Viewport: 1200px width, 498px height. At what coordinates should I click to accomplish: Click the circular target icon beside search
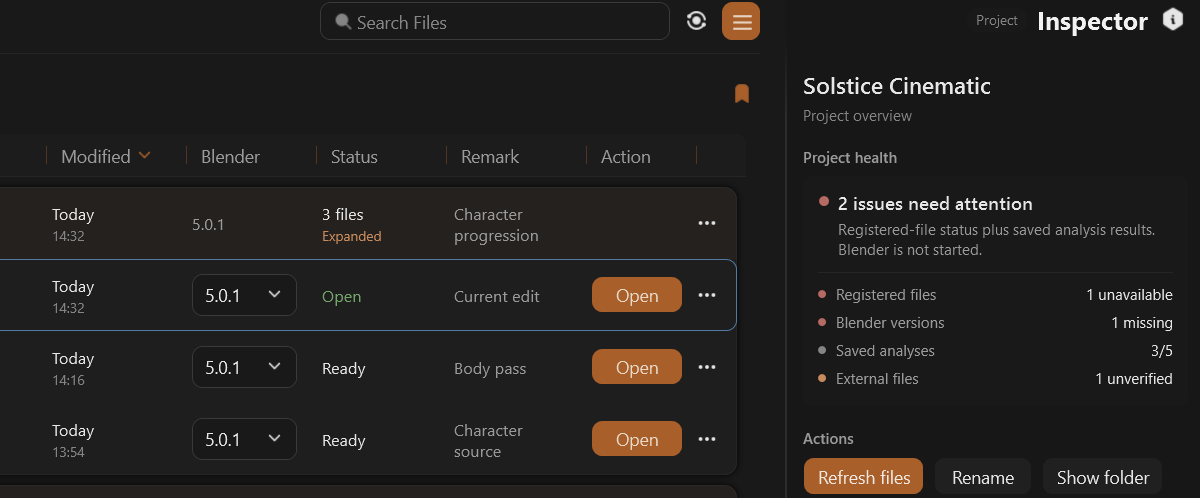697,21
